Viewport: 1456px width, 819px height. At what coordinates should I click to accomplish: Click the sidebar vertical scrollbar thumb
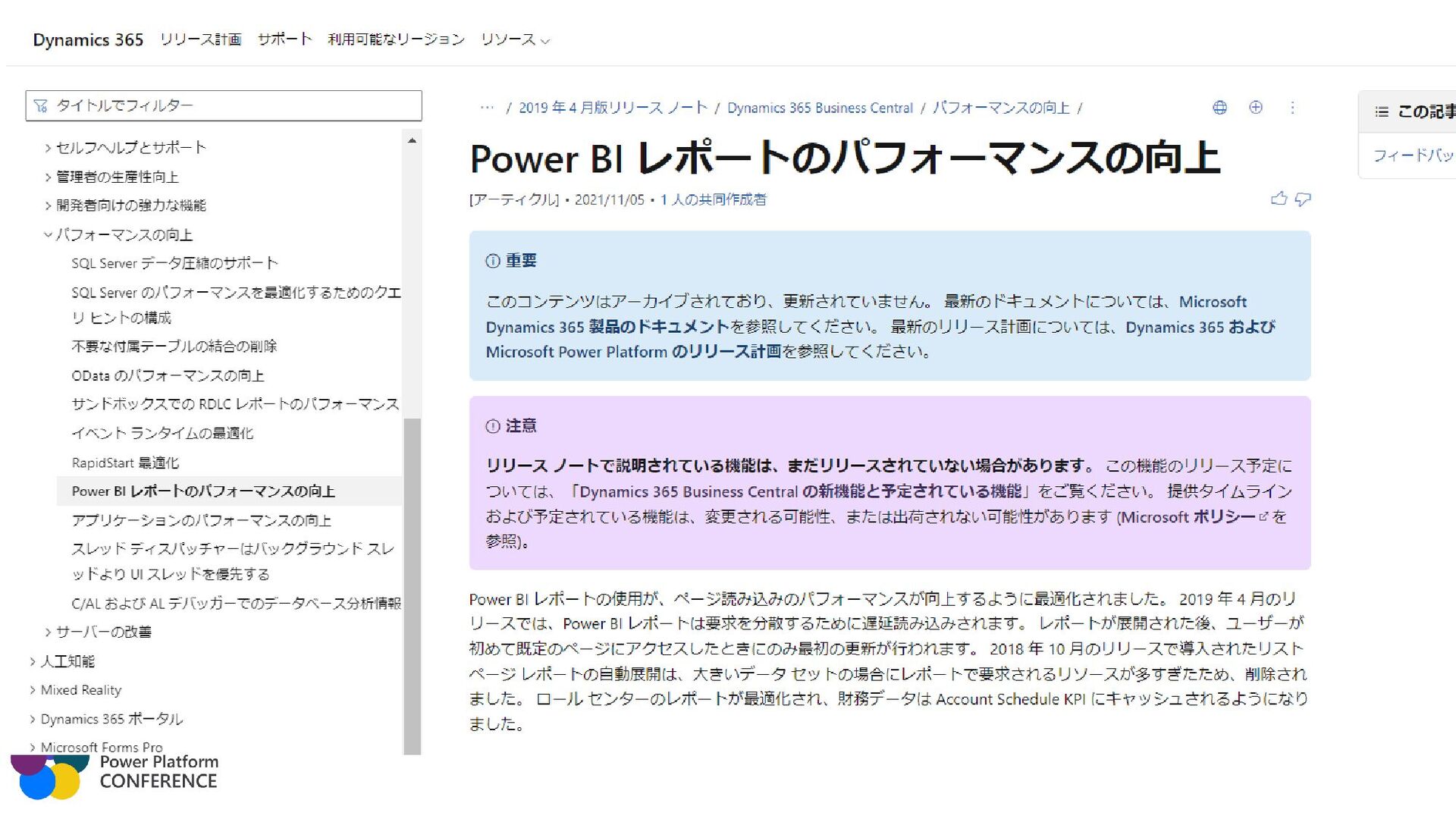pos(412,585)
